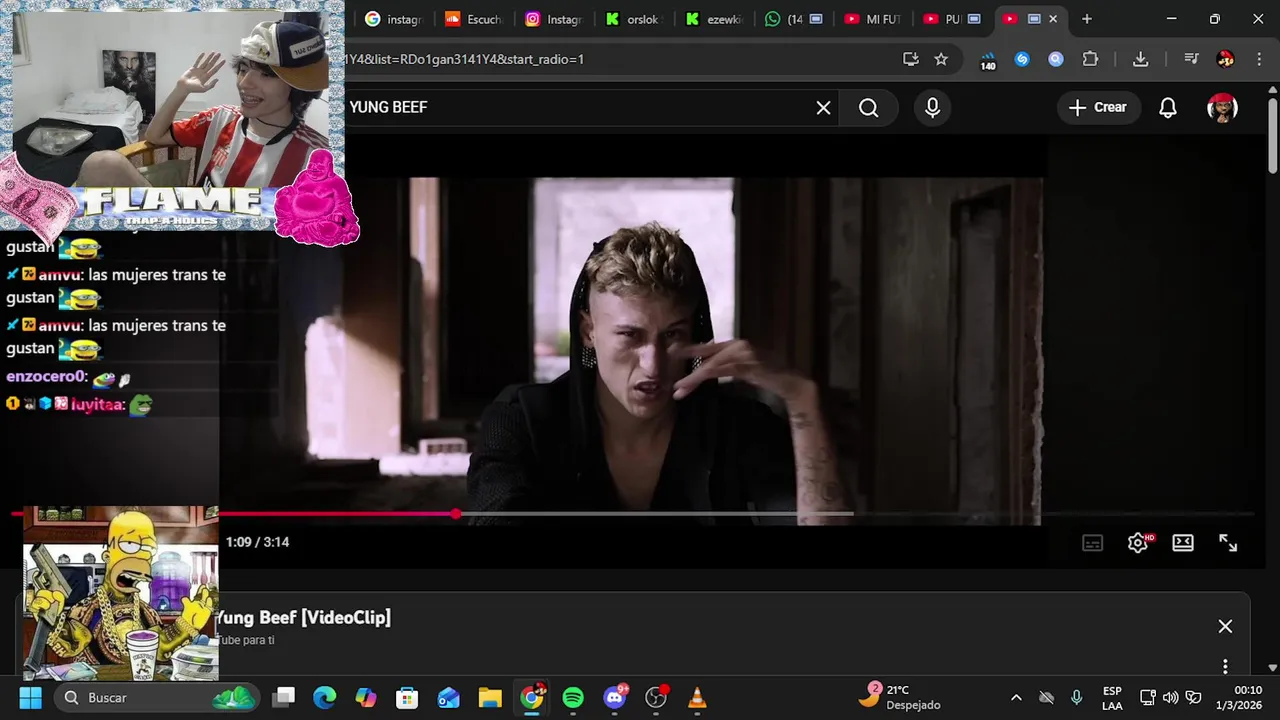Switch to the PU YouTube tab
This screenshot has height=720, width=1280.
click(x=952, y=19)
